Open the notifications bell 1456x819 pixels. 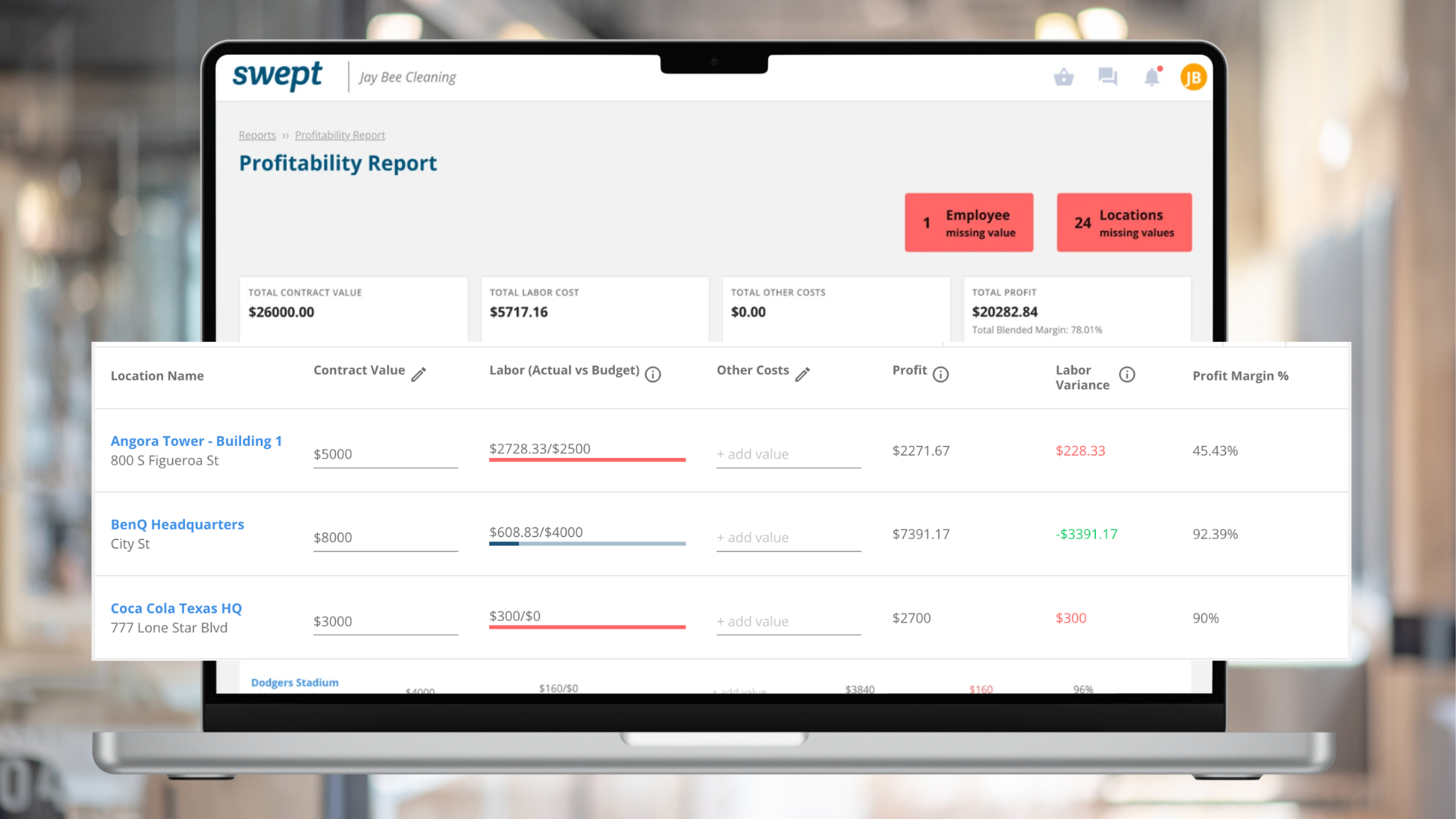[x=1153, y=77]
